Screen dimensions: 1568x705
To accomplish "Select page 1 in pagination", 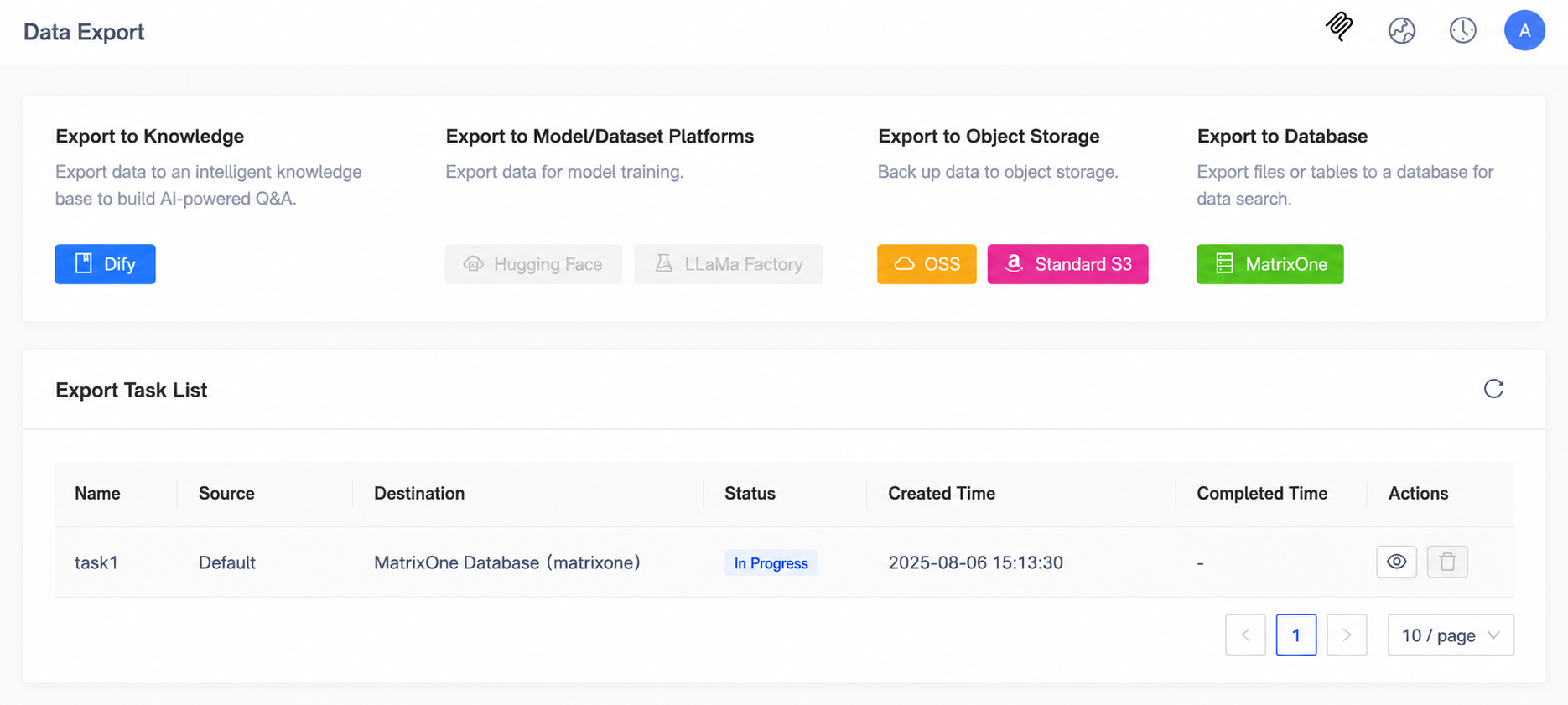I will point(1296,635).
